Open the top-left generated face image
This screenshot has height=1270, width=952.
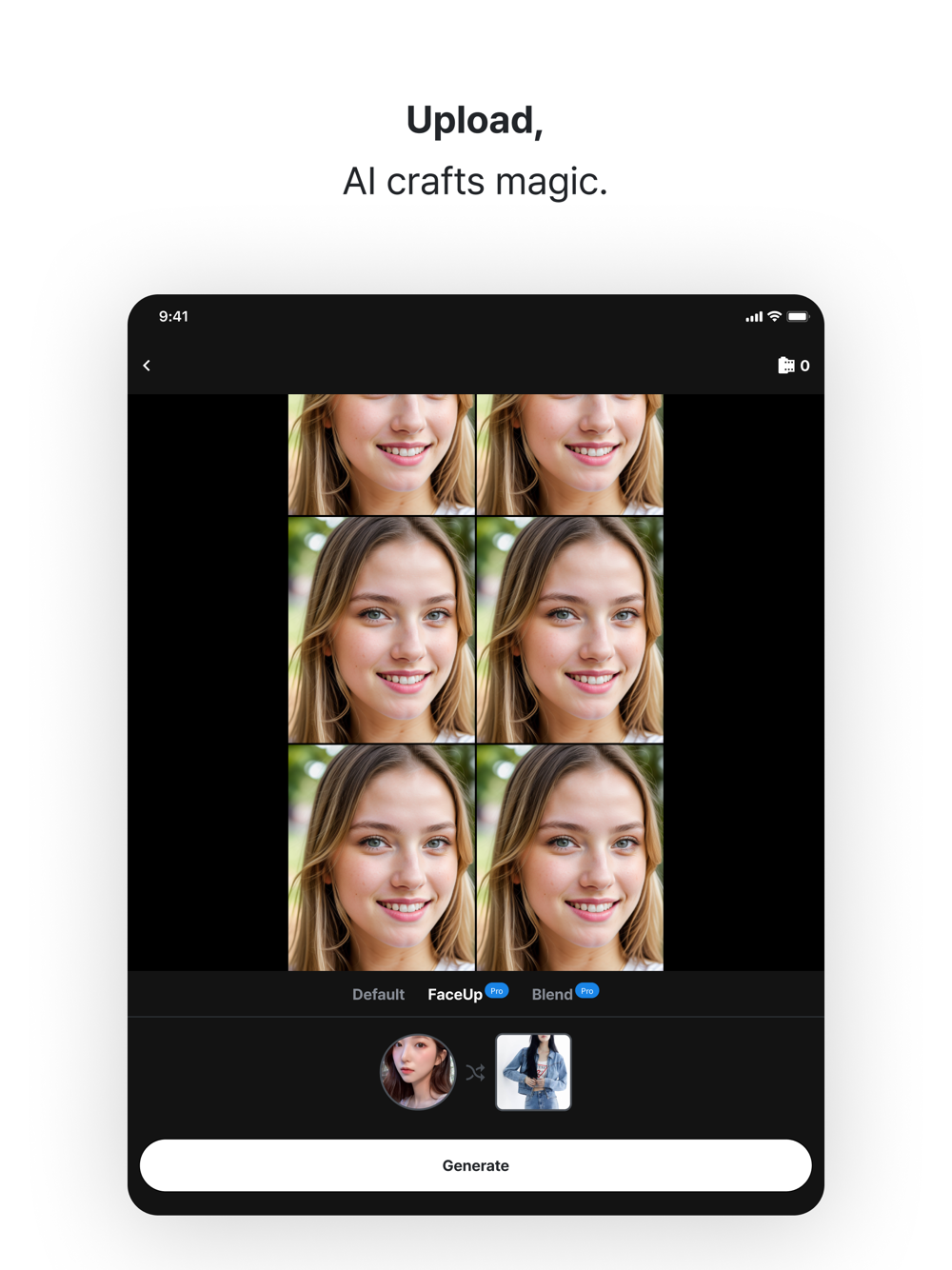(x=381, y=455)
